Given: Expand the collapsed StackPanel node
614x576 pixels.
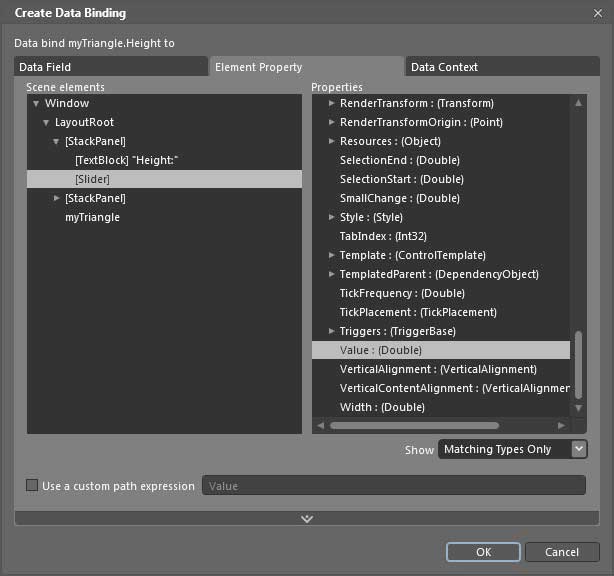Looking at the screenshot, I should pyautogui.click(x=56, y=198).
